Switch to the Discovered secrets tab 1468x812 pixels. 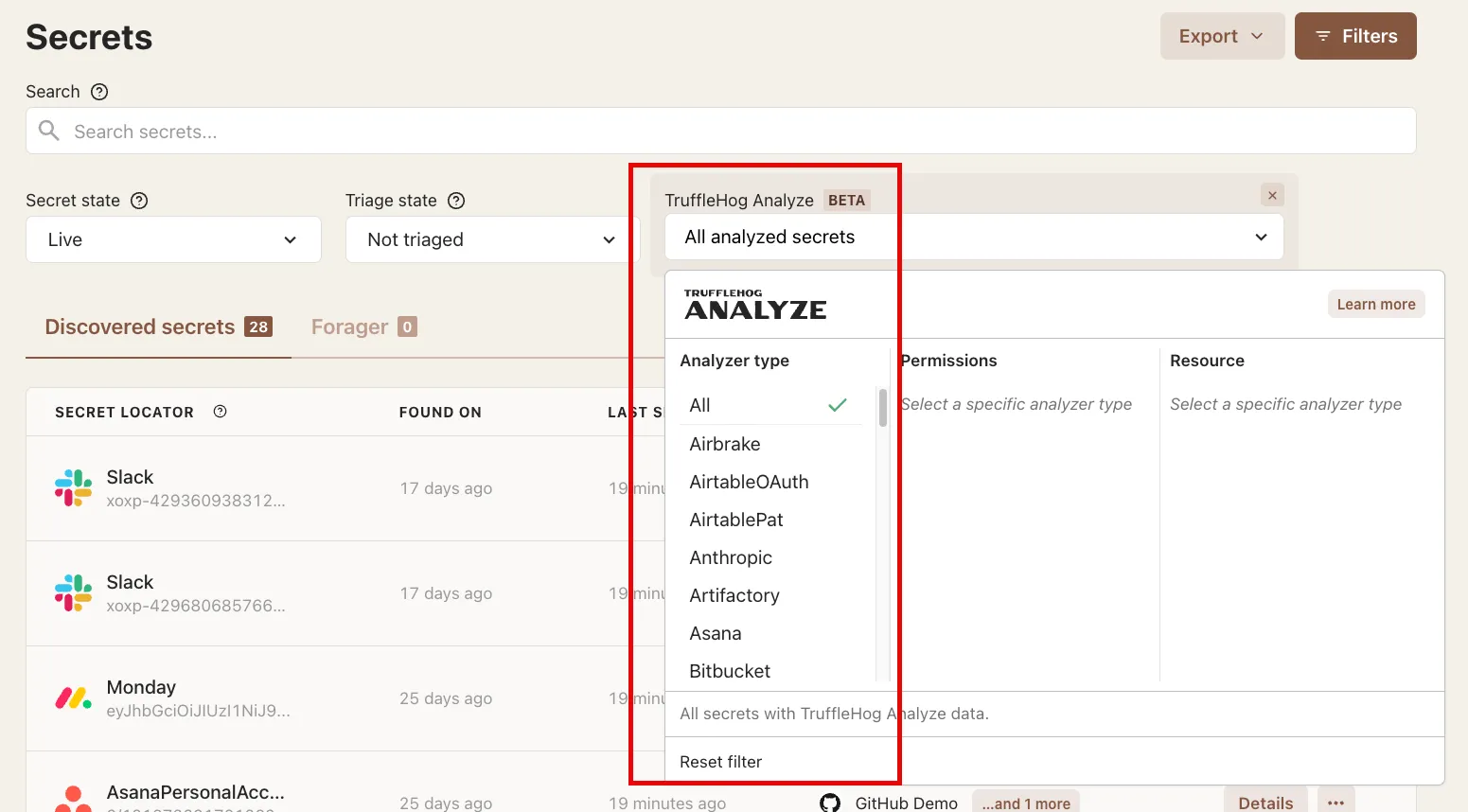(x=158, y=327)
